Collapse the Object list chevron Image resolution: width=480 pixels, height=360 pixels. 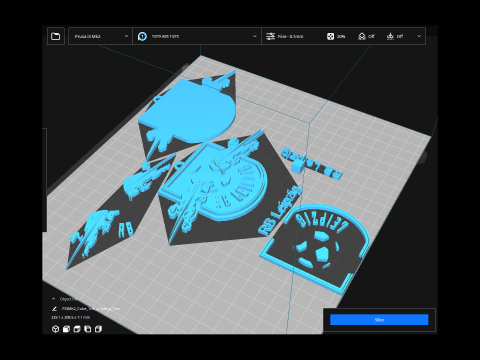53,299
